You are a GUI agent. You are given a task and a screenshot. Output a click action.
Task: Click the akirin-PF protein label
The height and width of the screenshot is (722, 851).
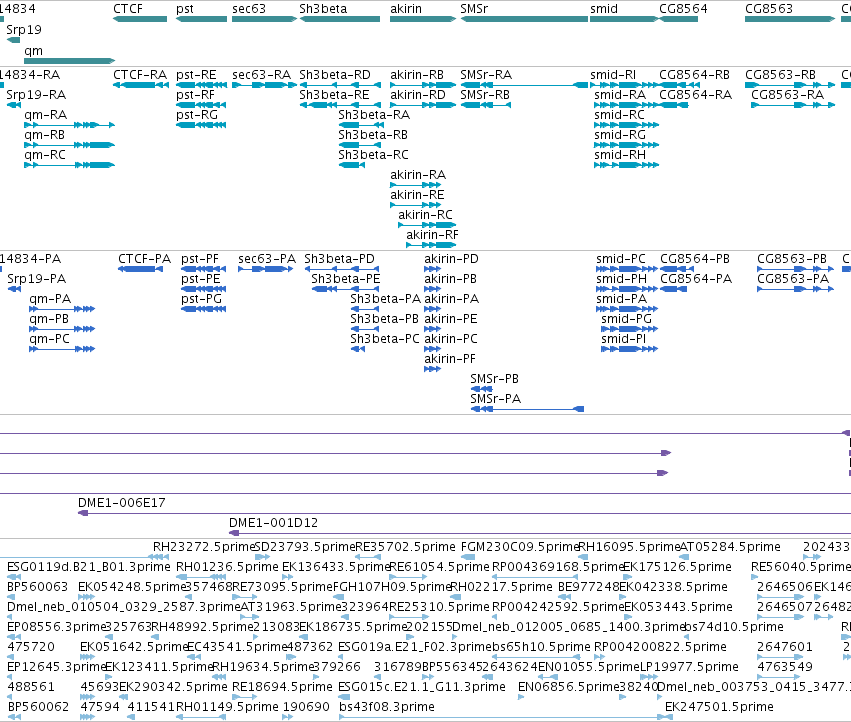click(450, 359)
